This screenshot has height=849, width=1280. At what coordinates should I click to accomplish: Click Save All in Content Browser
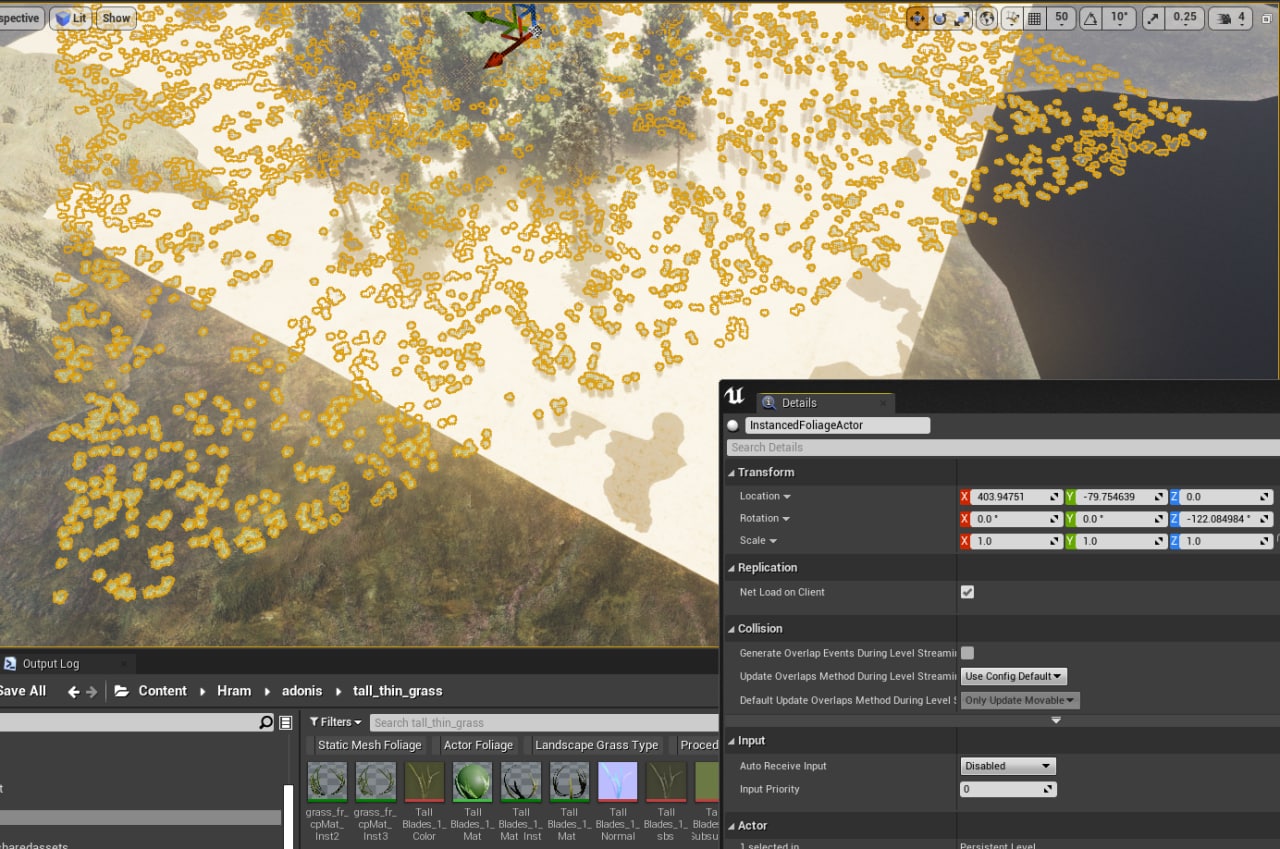click(22, 691)
